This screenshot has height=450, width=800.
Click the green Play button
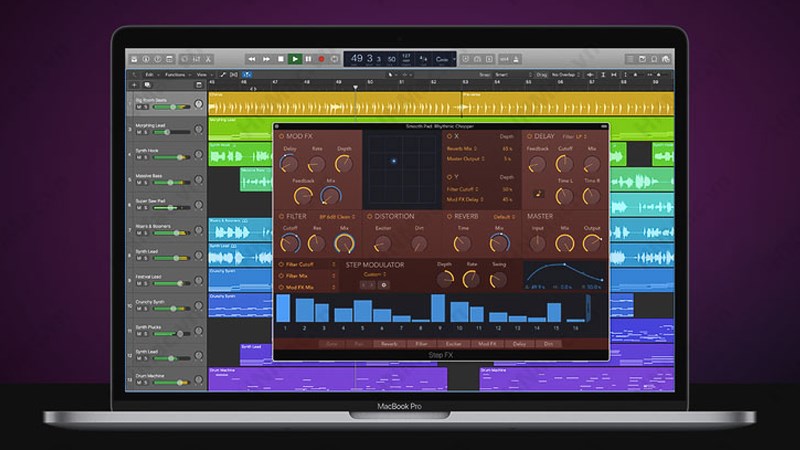[x=294, y=59]
